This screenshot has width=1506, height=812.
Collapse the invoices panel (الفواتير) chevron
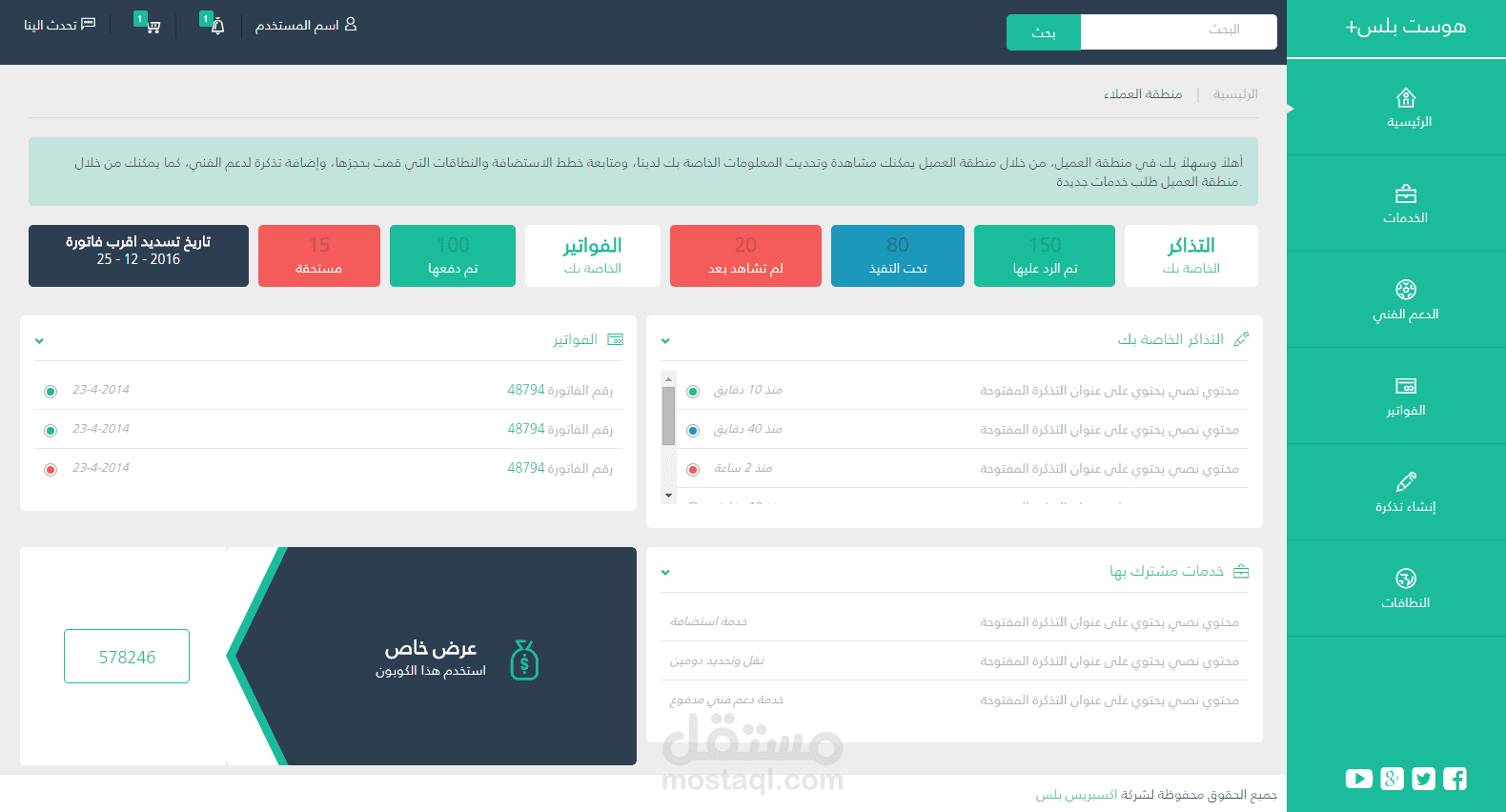pos(39,341)
